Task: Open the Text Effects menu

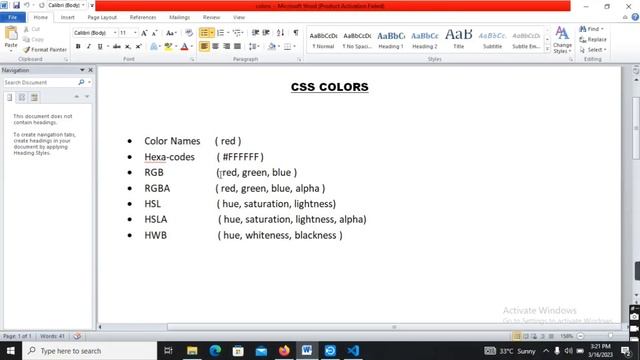Action: coord(155,47)
